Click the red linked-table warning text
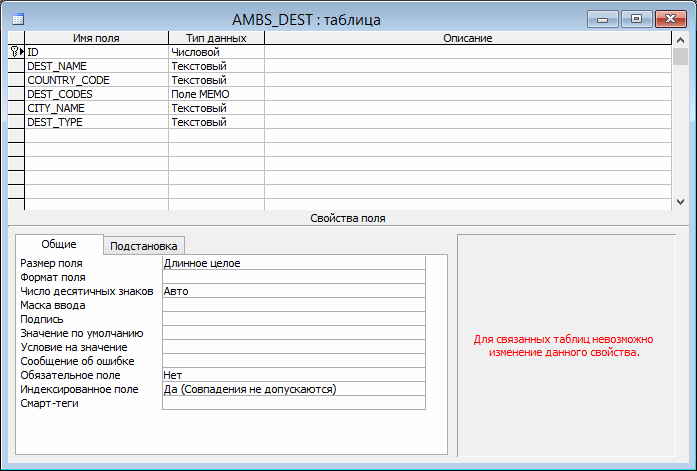The height and width of the screenshot is (471, 697). [x=563, y=346]
